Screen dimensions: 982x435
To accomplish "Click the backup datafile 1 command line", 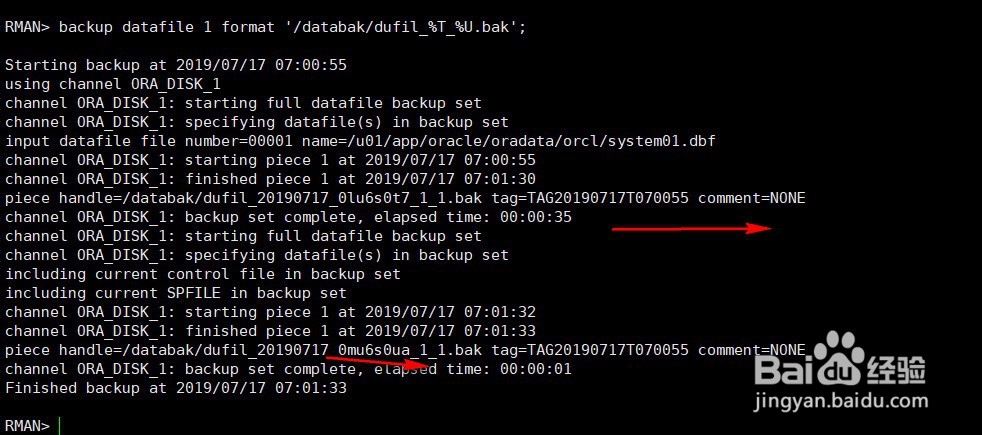I will (x=265, y=27).
